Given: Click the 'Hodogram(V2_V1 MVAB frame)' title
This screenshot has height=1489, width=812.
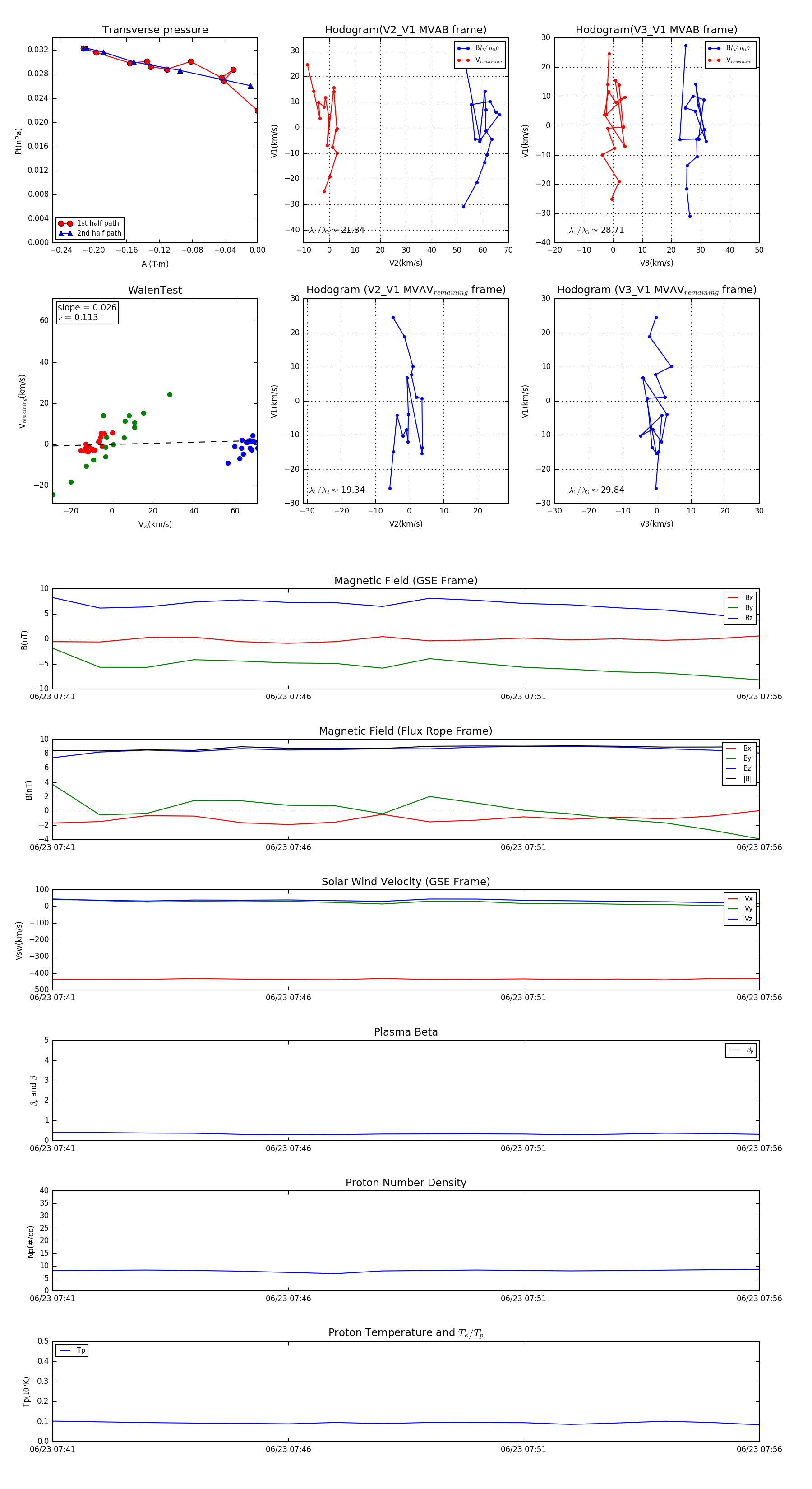Looking at the screenshot, I should point(406,30).
